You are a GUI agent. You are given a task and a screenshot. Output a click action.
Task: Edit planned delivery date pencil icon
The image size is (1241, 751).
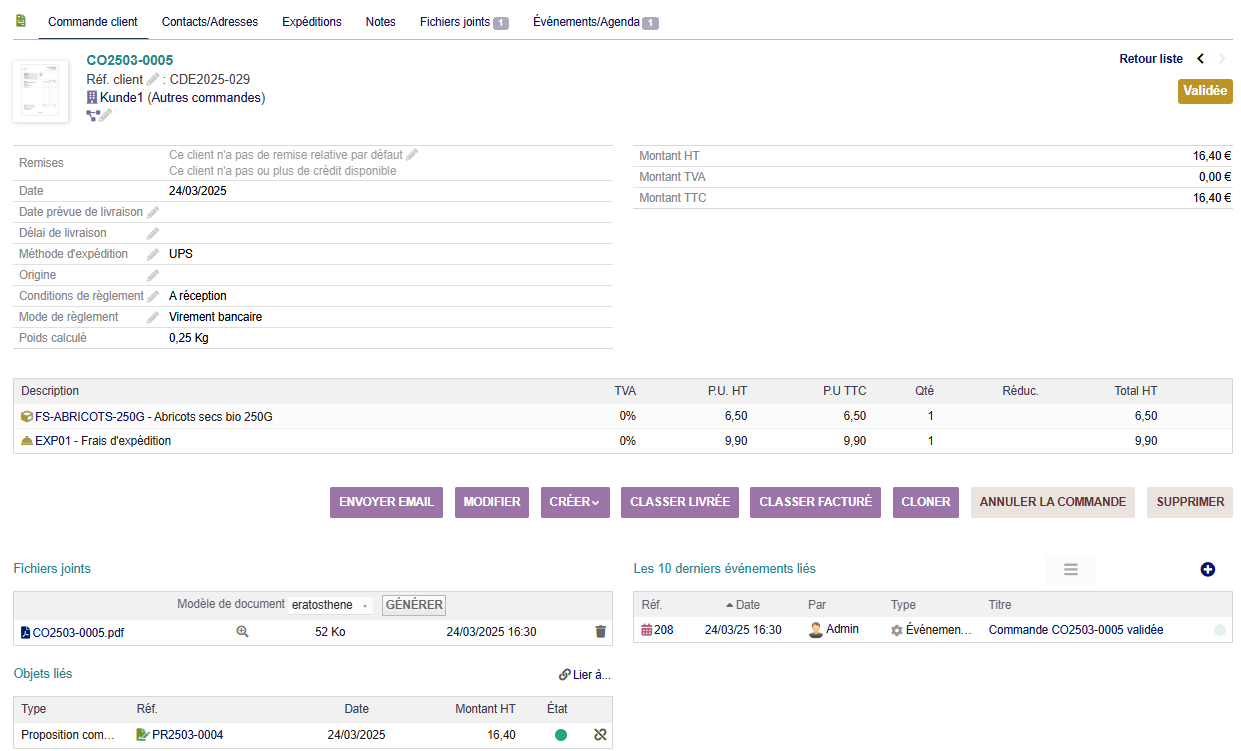[153, 212]
